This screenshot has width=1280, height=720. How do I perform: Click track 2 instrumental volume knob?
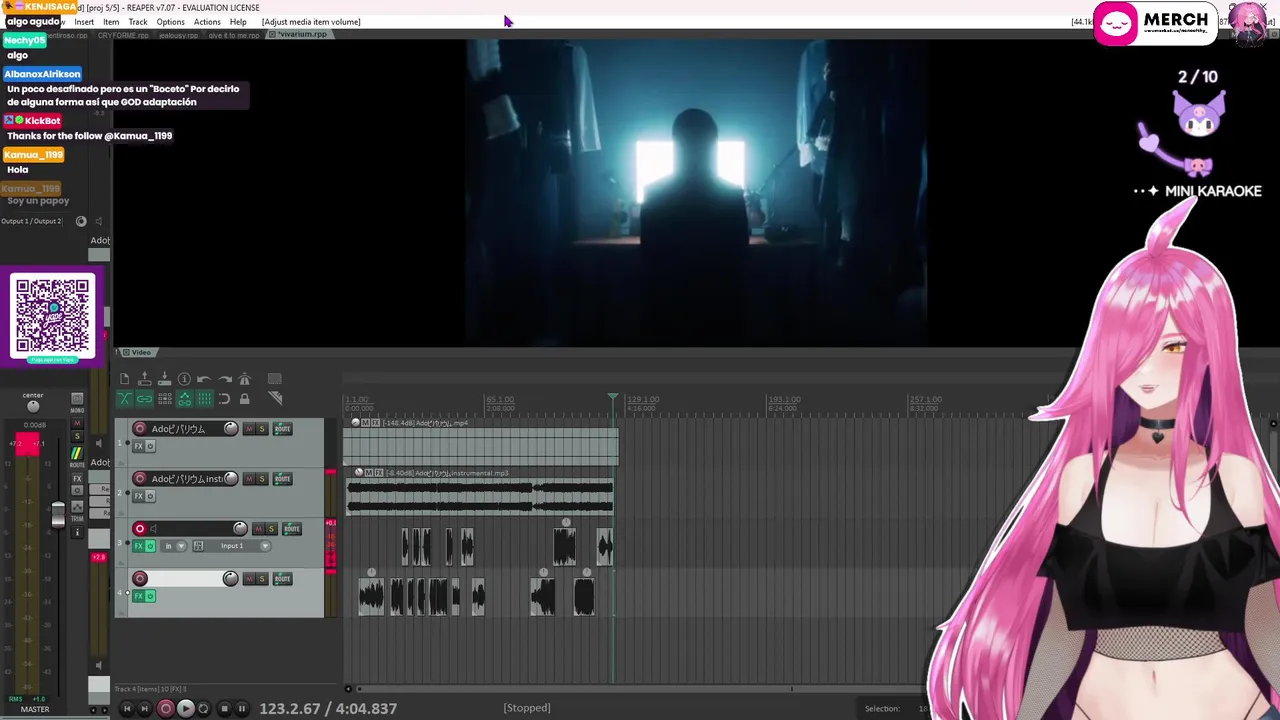[231, 479]
